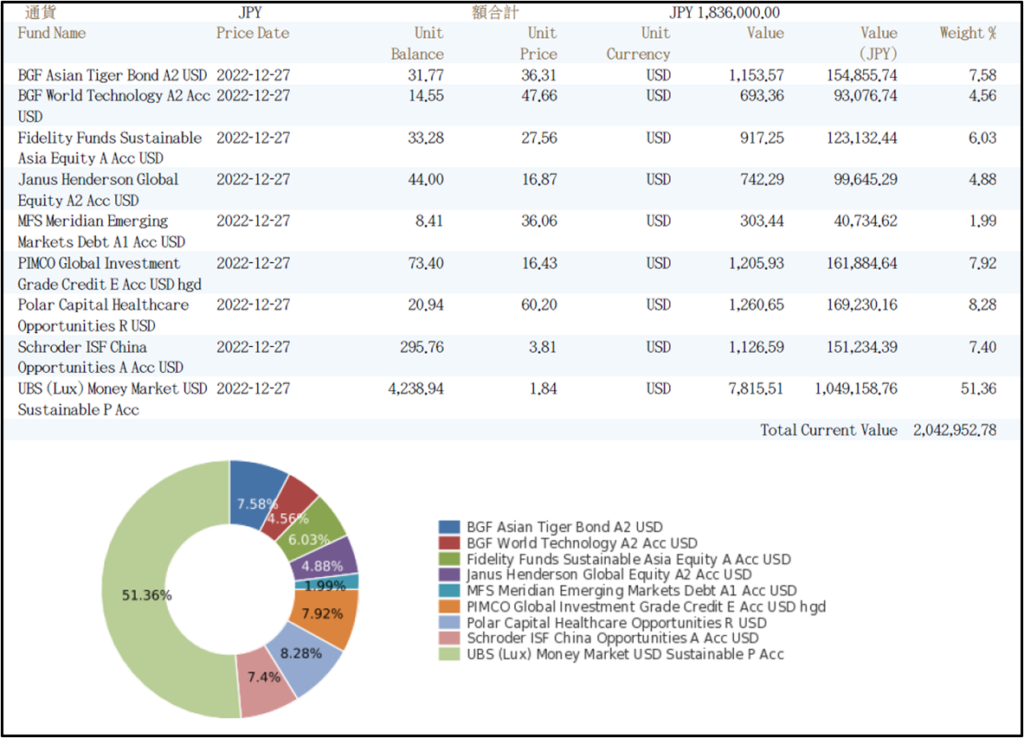This screenshot has width=1024, height=738.
Task: Select PIMCO Global Investment Grade Credit table row name
Action: coord(110,274)
